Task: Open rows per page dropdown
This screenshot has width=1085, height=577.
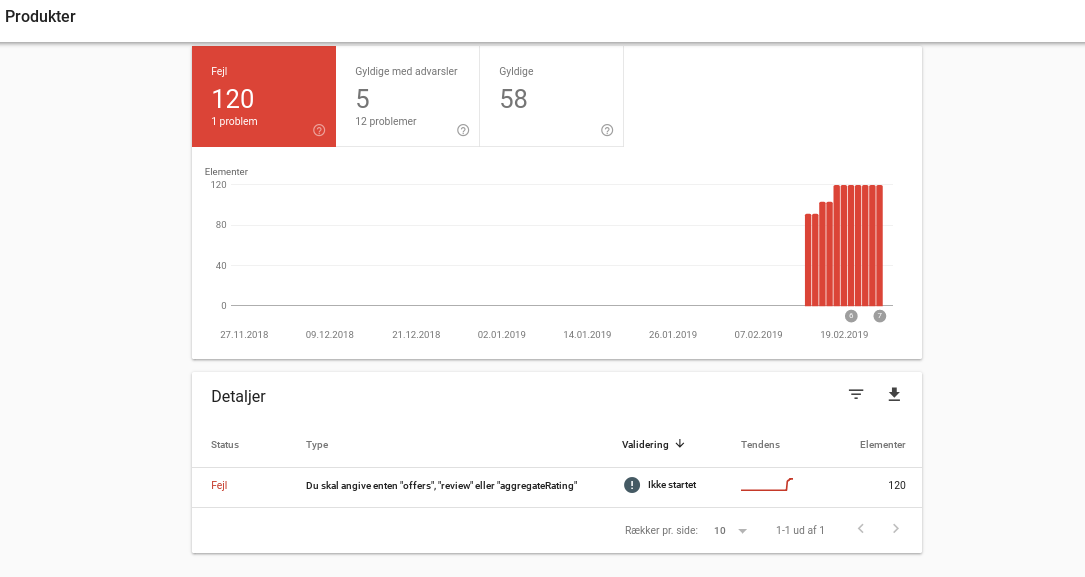Action: [731, 531]
